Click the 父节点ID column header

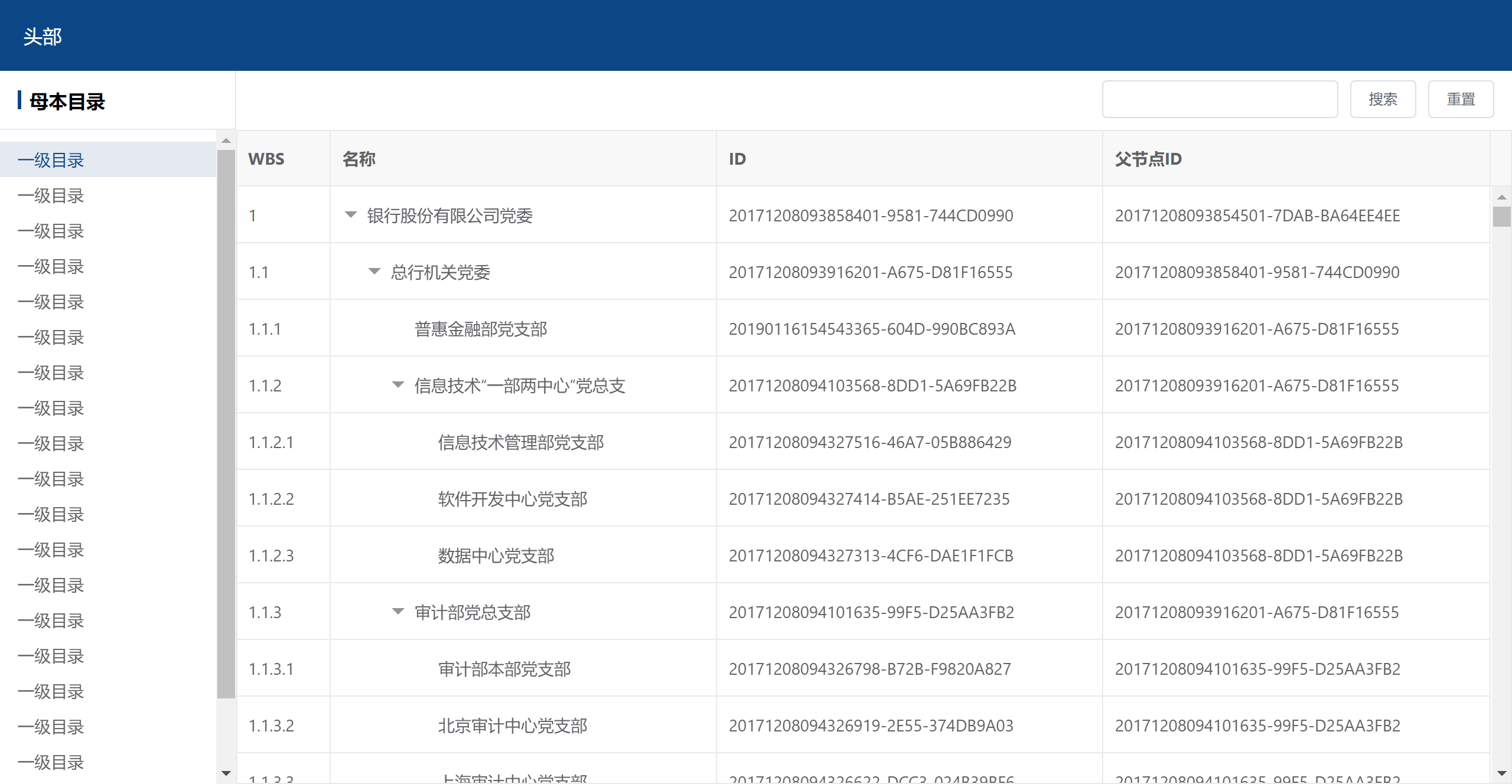point(1148,159)
